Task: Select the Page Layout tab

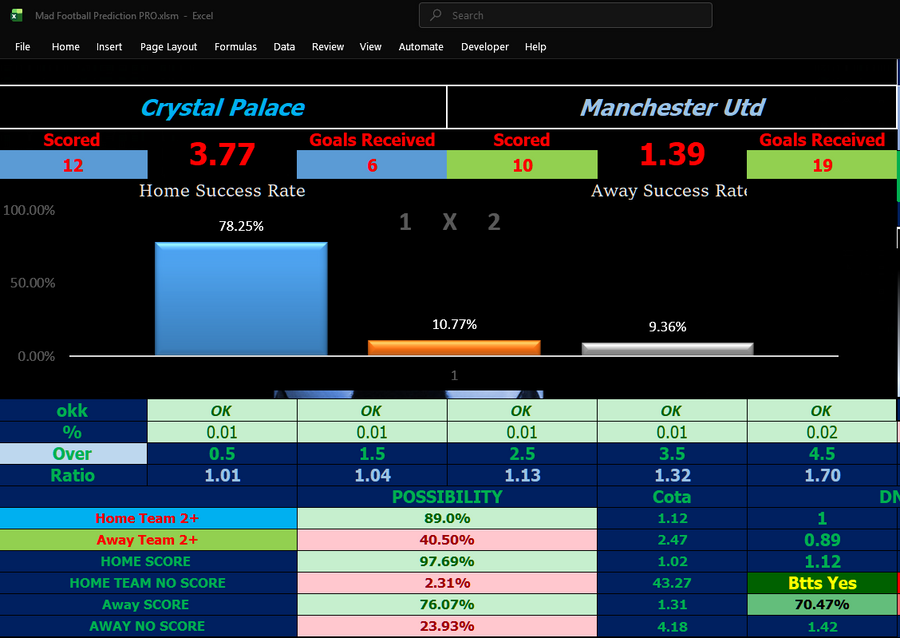Action: tap(168, 46)
